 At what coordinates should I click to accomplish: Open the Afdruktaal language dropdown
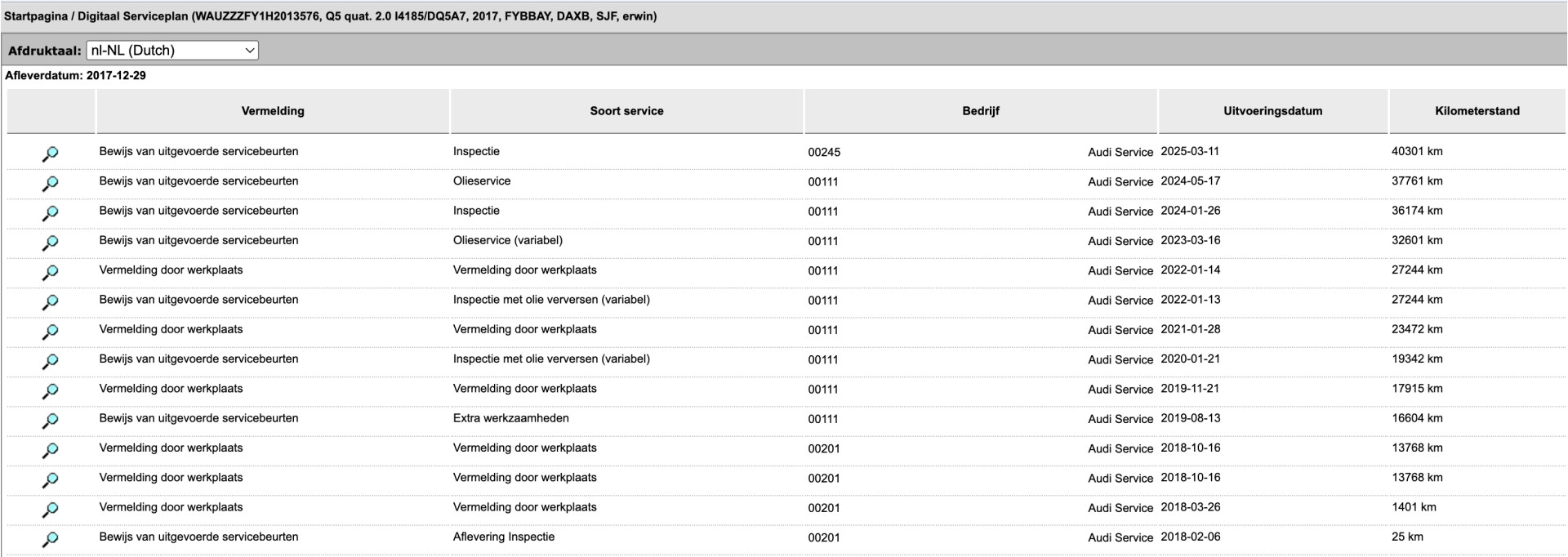click(172, 51)
